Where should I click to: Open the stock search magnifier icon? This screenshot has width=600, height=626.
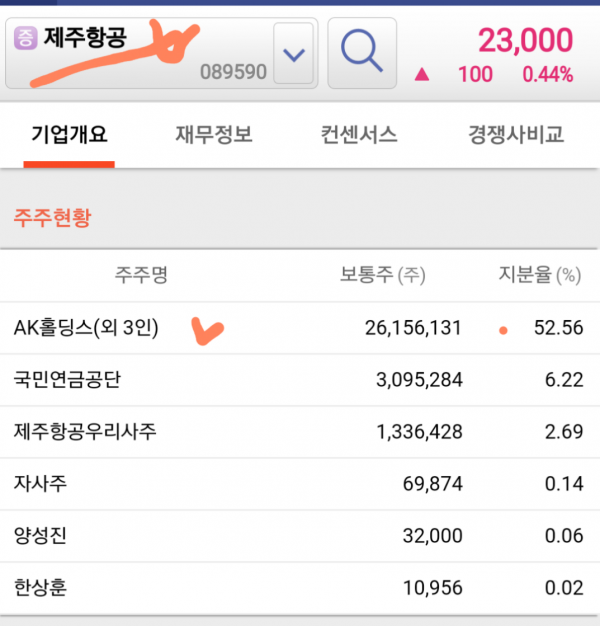tap(362, 53)
